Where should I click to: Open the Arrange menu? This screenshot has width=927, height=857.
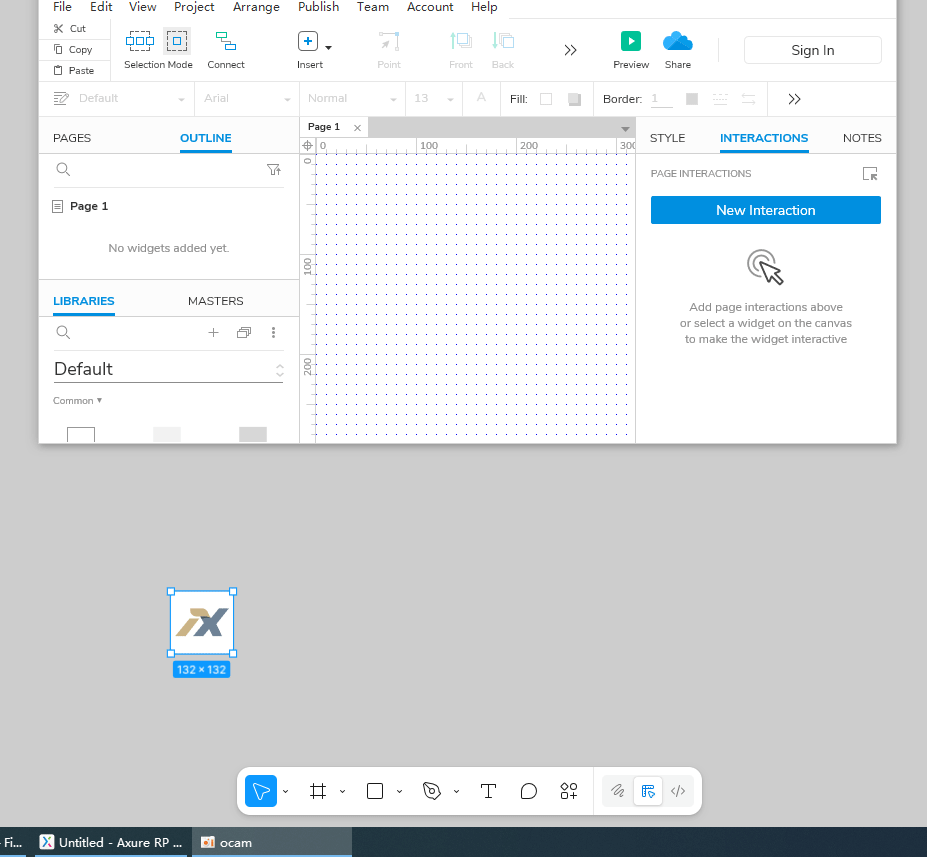coord(256,7)
